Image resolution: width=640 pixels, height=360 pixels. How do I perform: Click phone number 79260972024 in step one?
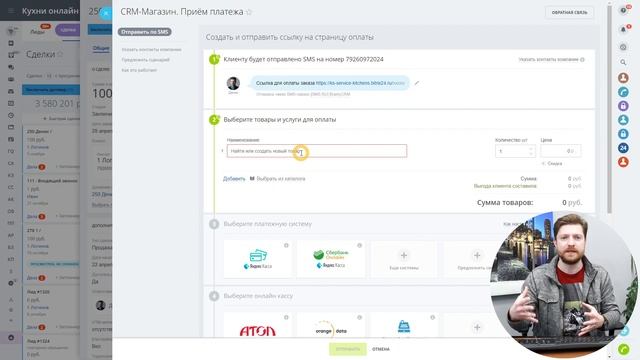[364, 59]
